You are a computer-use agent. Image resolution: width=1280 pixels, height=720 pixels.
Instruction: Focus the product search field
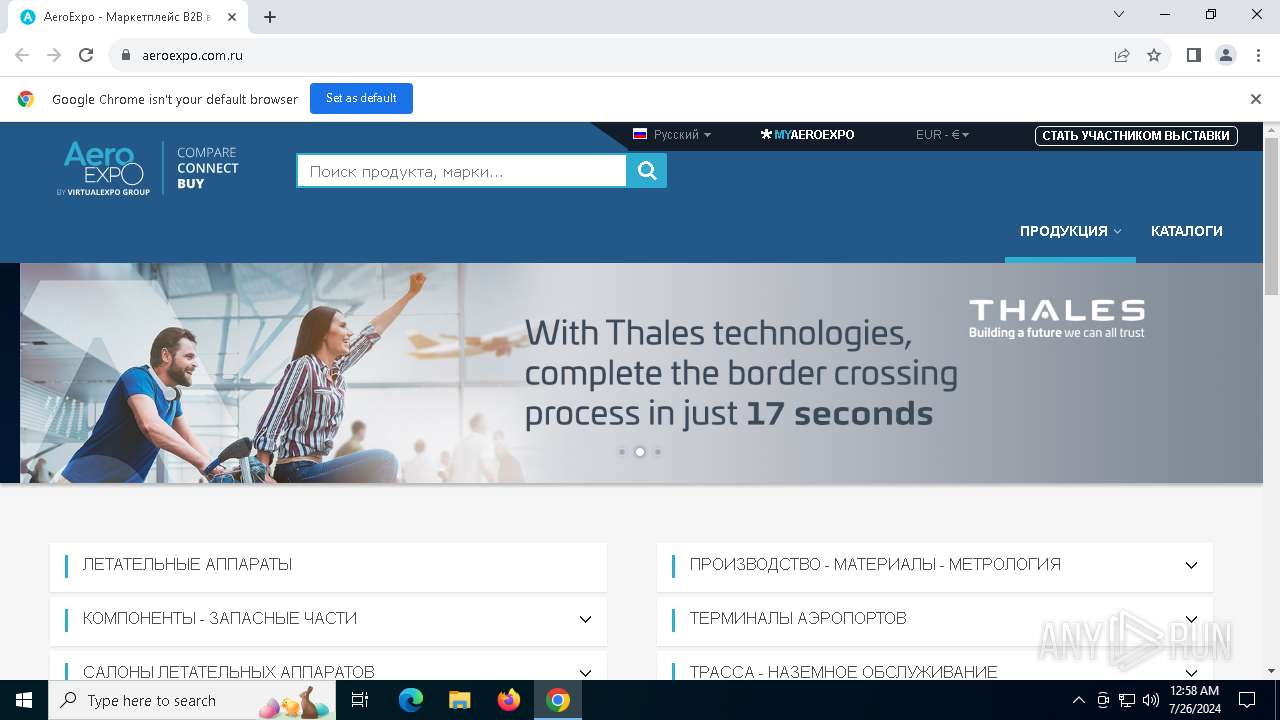462,171
